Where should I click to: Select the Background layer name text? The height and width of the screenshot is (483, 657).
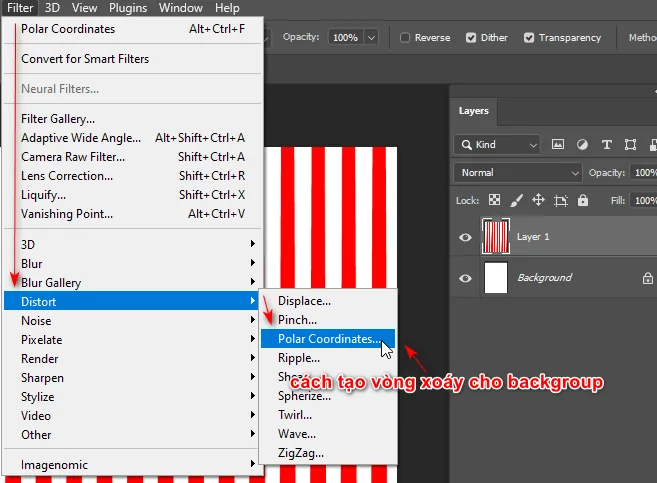click(544, 277)
